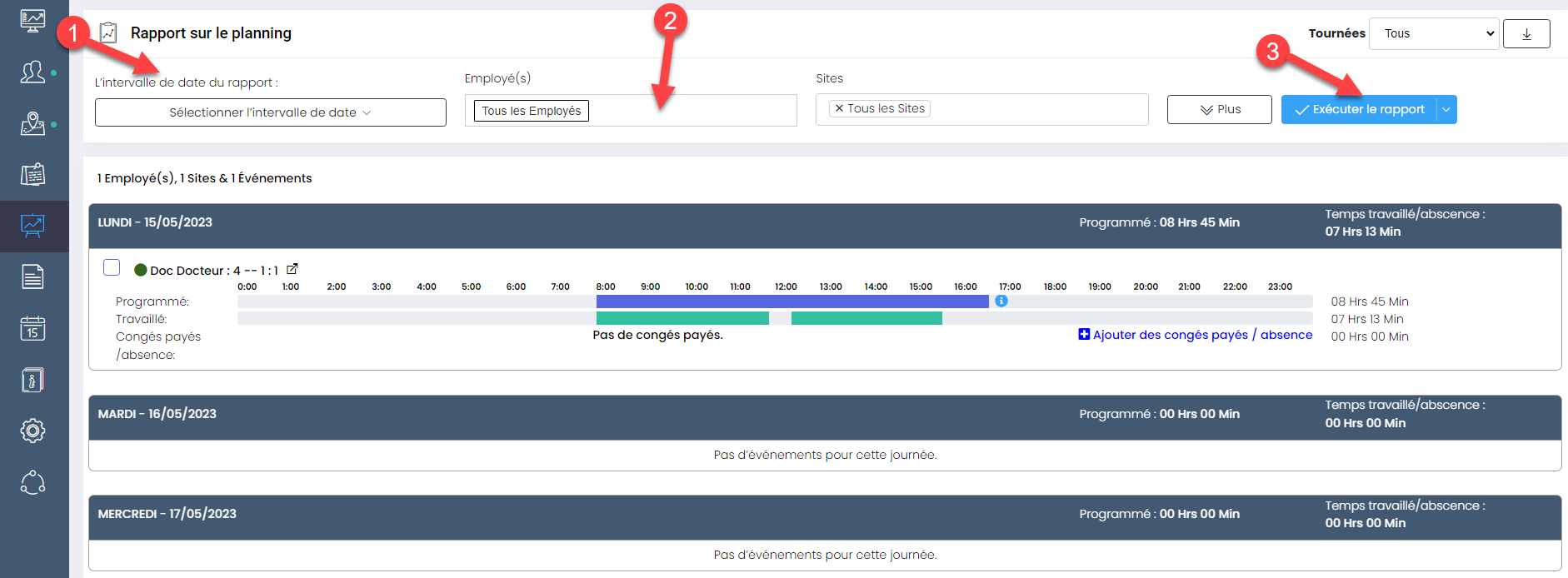Screen dimensions: 1568x578
Task: Tick the checkbox beside Doc Docteur
Action: [112, 267]
